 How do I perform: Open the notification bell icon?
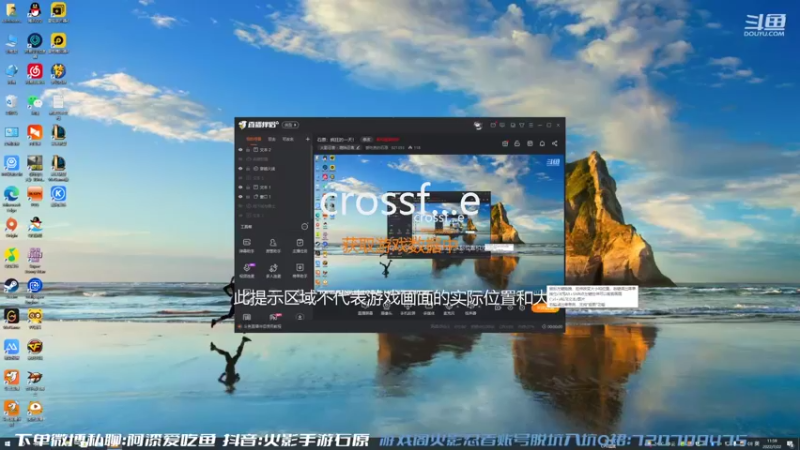click(x=542, y=144)
